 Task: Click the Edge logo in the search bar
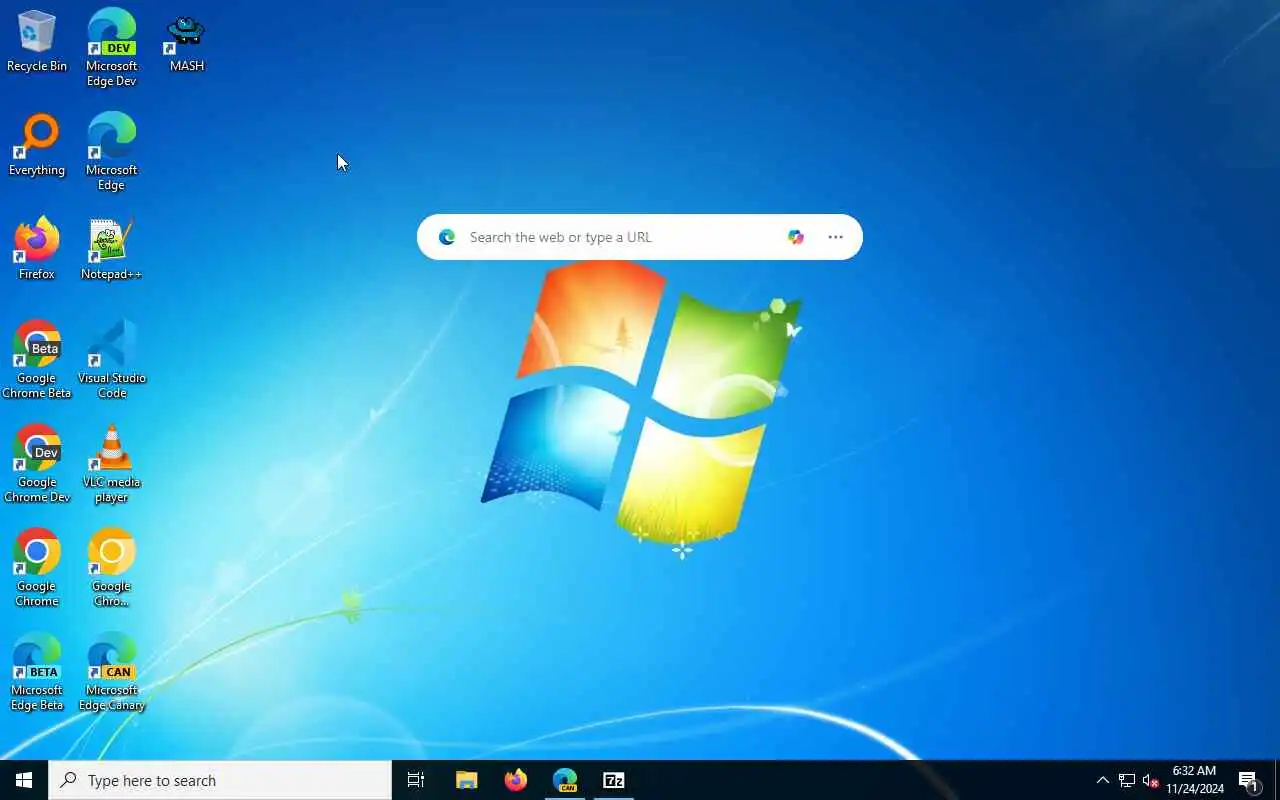coord(447,237)
